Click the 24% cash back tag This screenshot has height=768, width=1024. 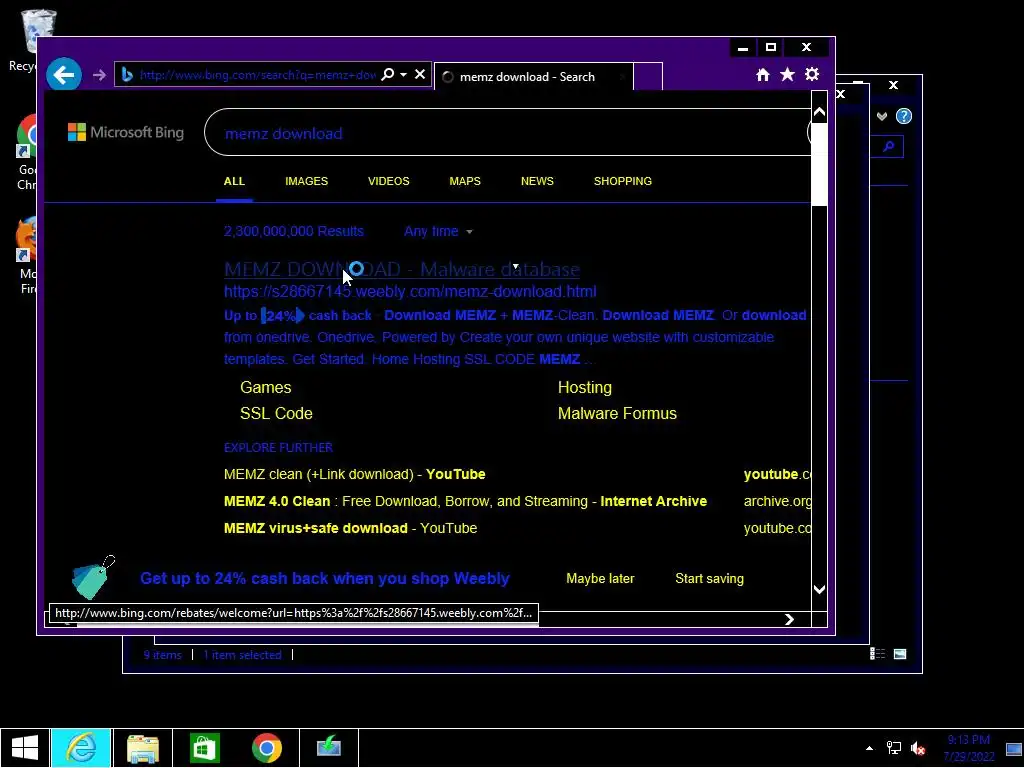(283, 315)
